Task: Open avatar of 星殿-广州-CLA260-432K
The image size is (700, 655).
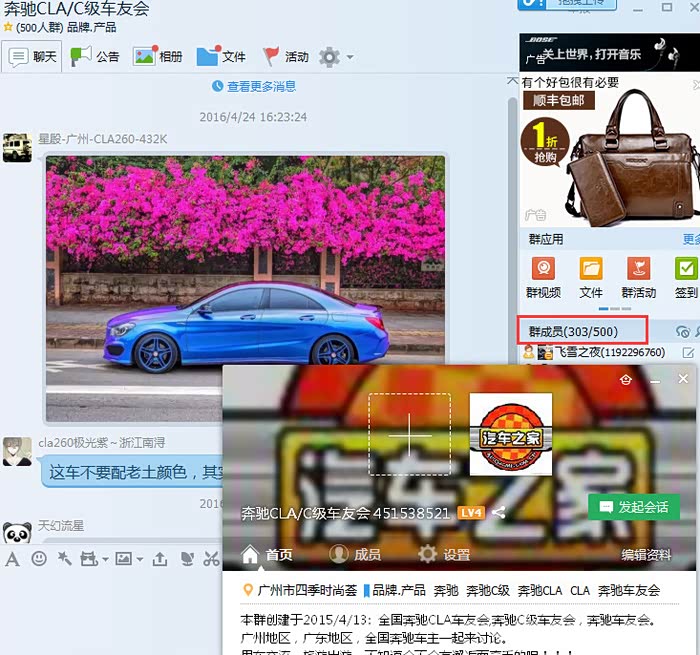Action: pyautogui.click(x=17, y=147)
